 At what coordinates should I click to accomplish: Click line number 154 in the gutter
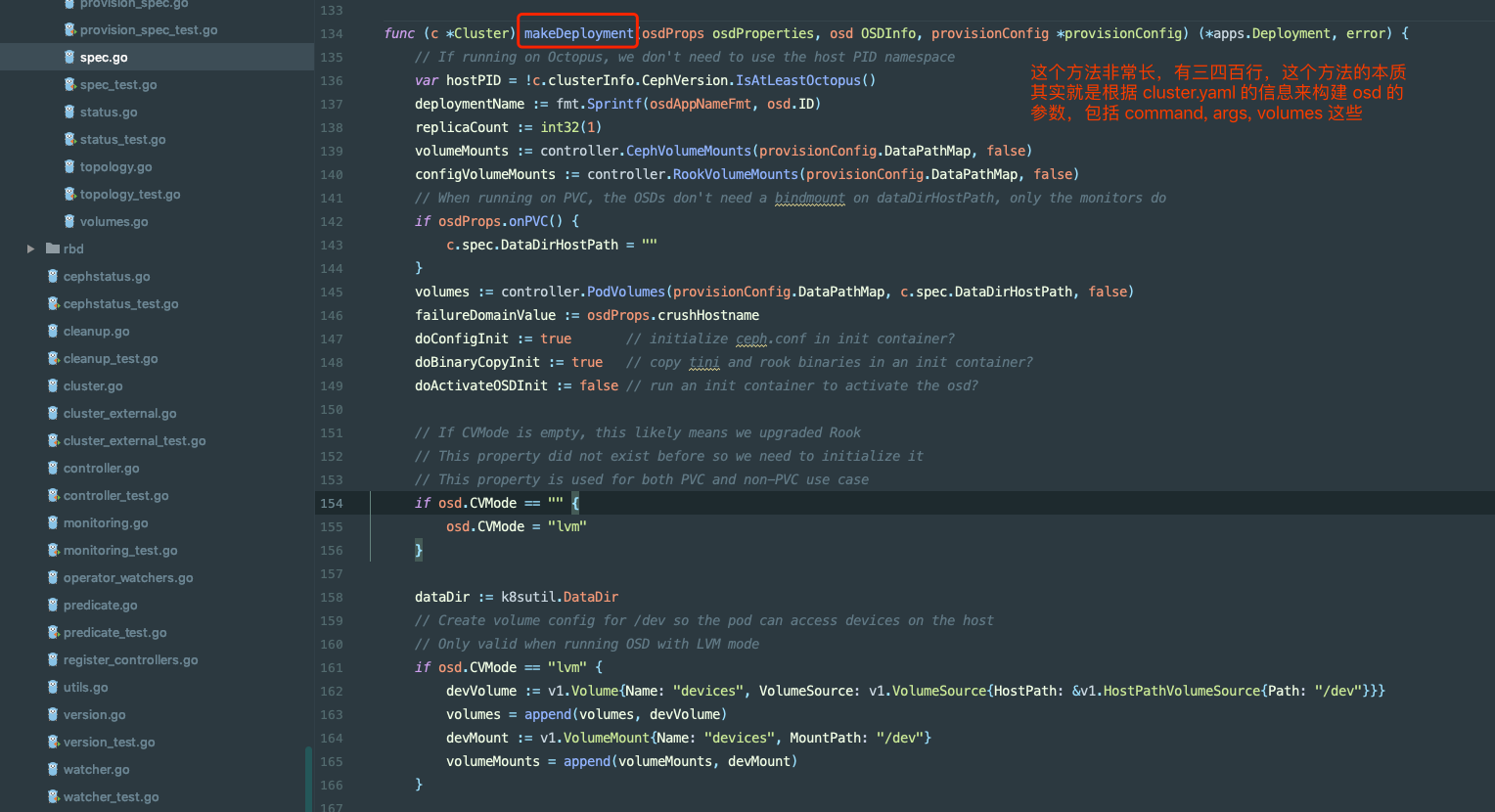tap(332, 504)
